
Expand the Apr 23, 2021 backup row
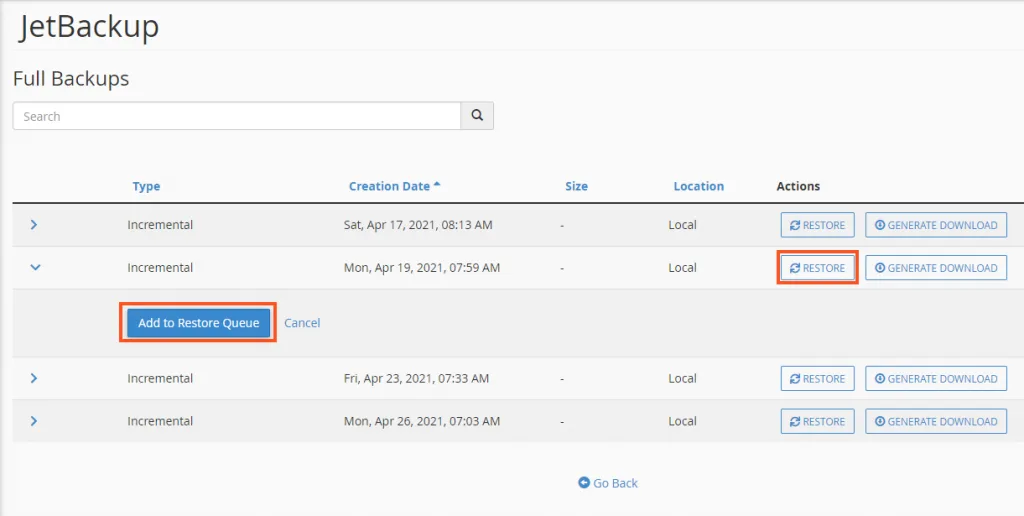(x=34, y=379)
